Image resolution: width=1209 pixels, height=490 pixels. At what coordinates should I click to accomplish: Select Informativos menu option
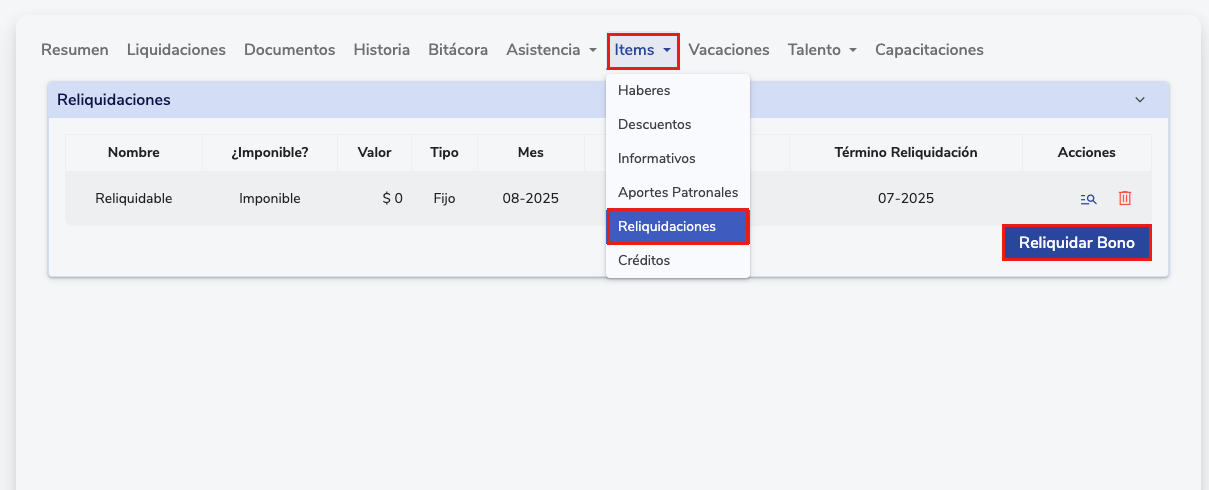click(x=656, y=158)
